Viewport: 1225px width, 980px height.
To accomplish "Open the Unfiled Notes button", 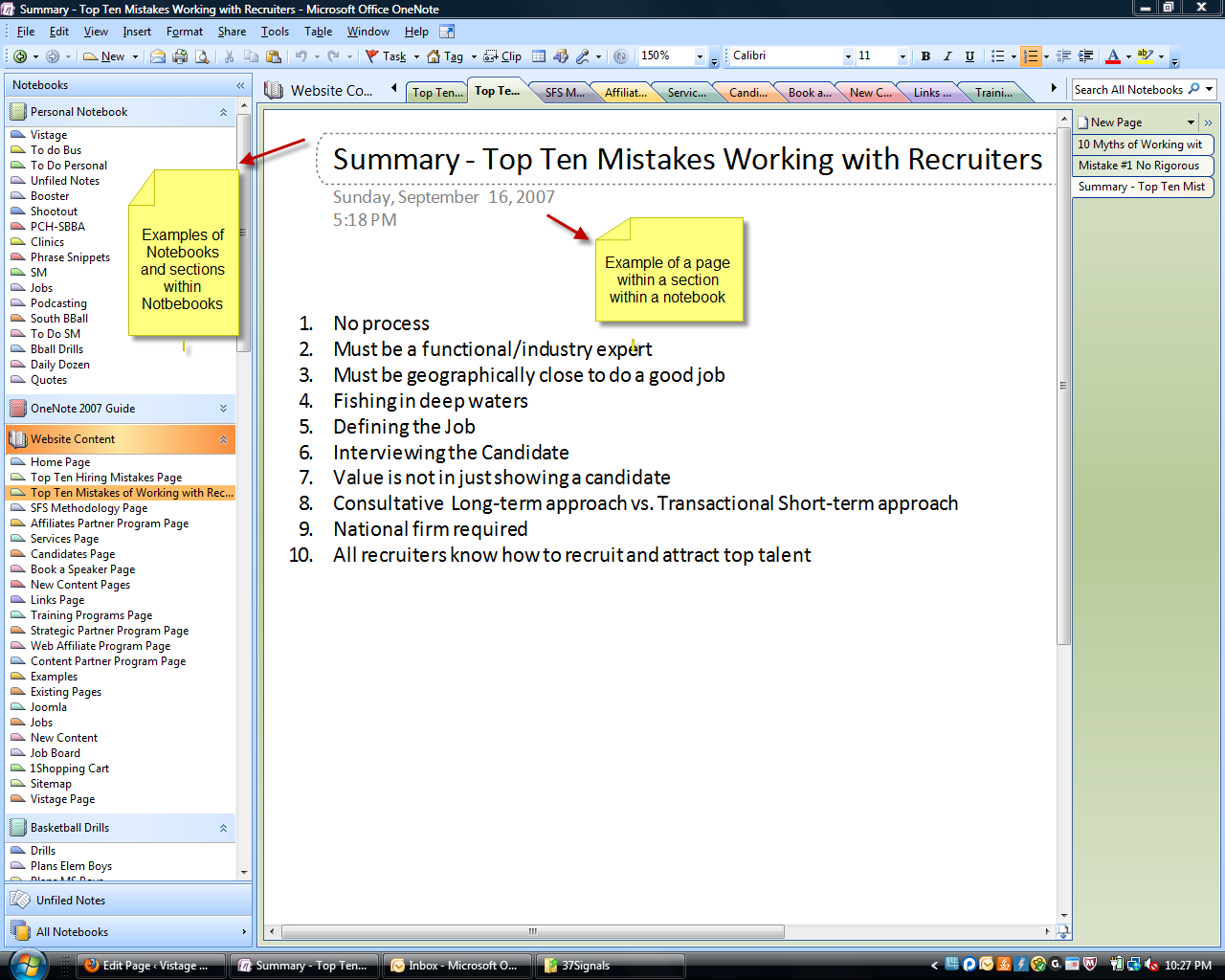I will pos(71,901).
